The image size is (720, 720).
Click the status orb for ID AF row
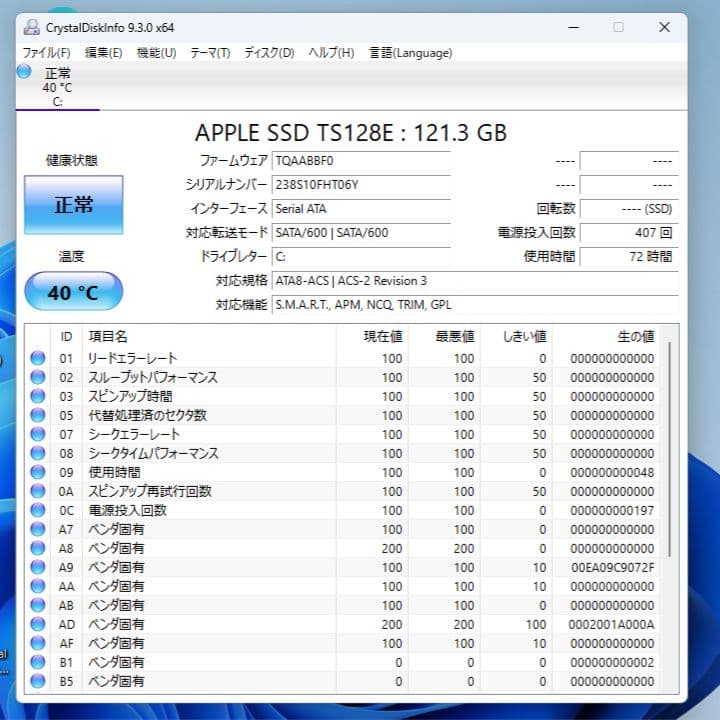tap(38, 643)
